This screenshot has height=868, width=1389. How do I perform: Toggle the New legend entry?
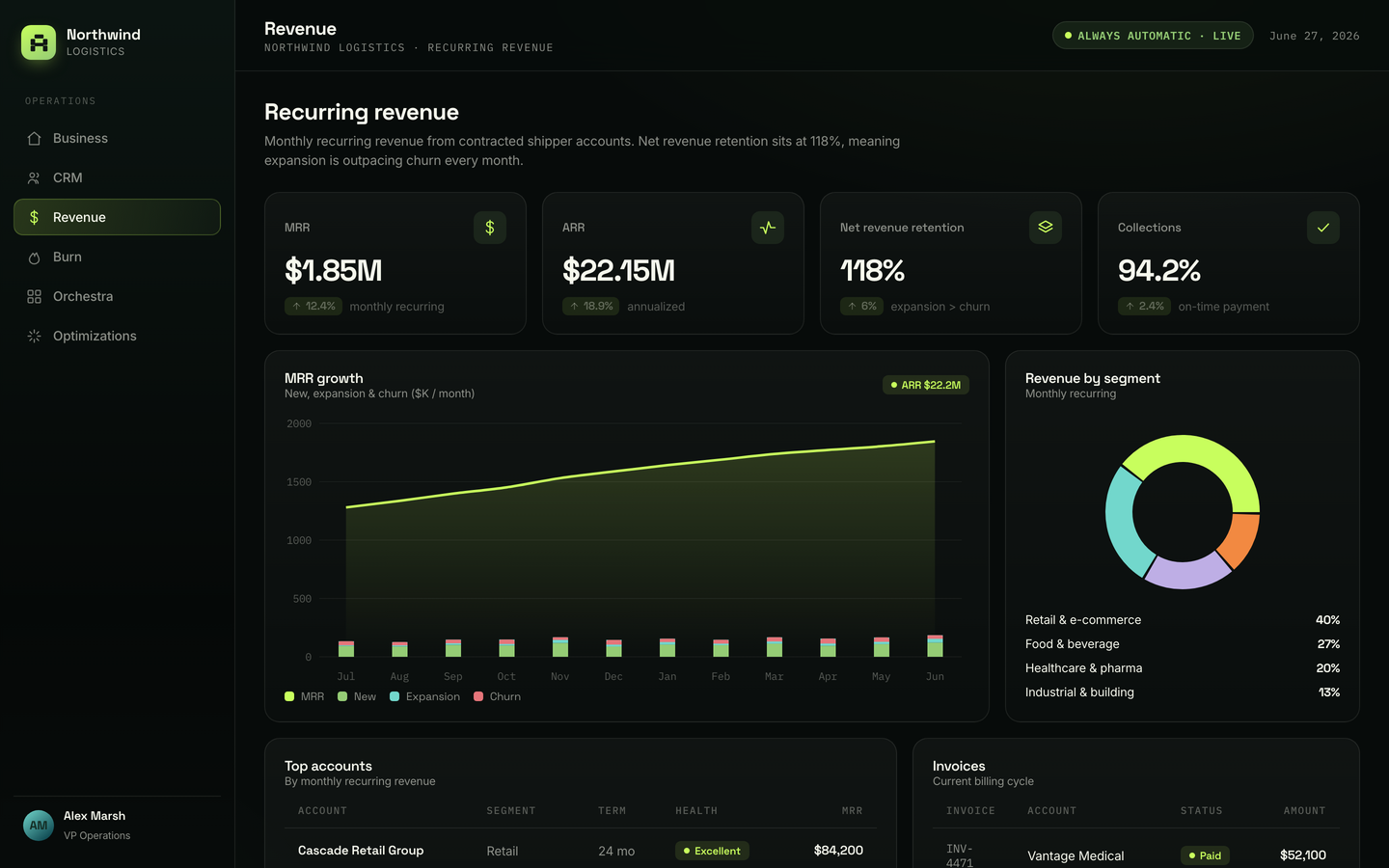point(357,696)
